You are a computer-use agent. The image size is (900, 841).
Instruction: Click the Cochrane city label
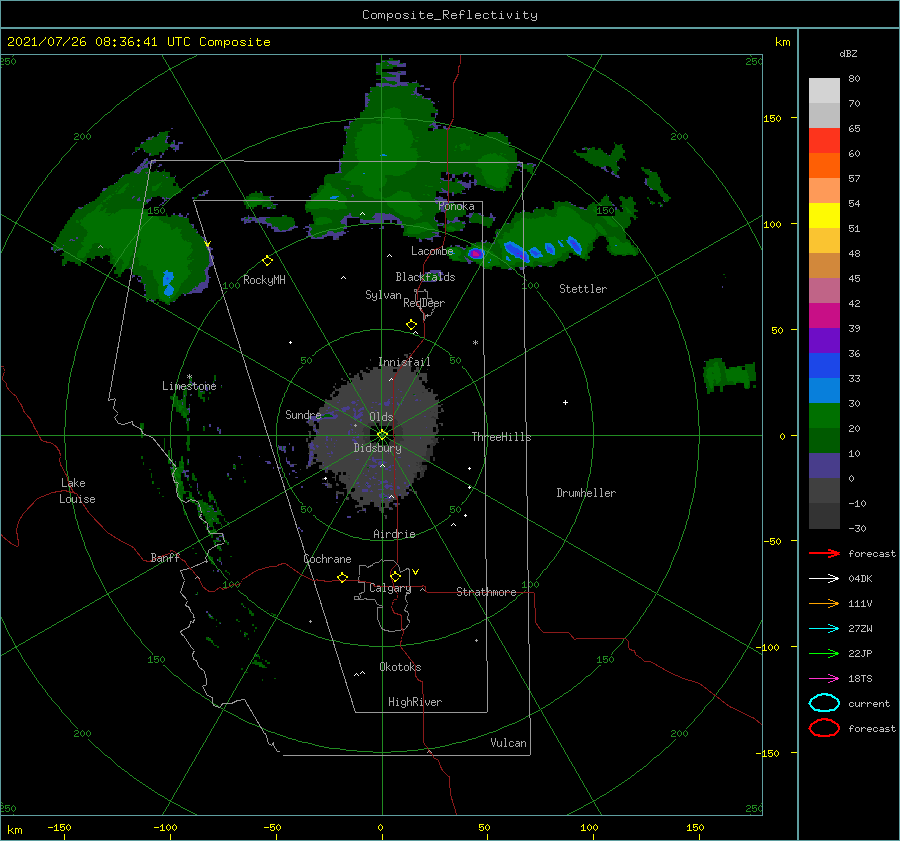tap(327, 559)
